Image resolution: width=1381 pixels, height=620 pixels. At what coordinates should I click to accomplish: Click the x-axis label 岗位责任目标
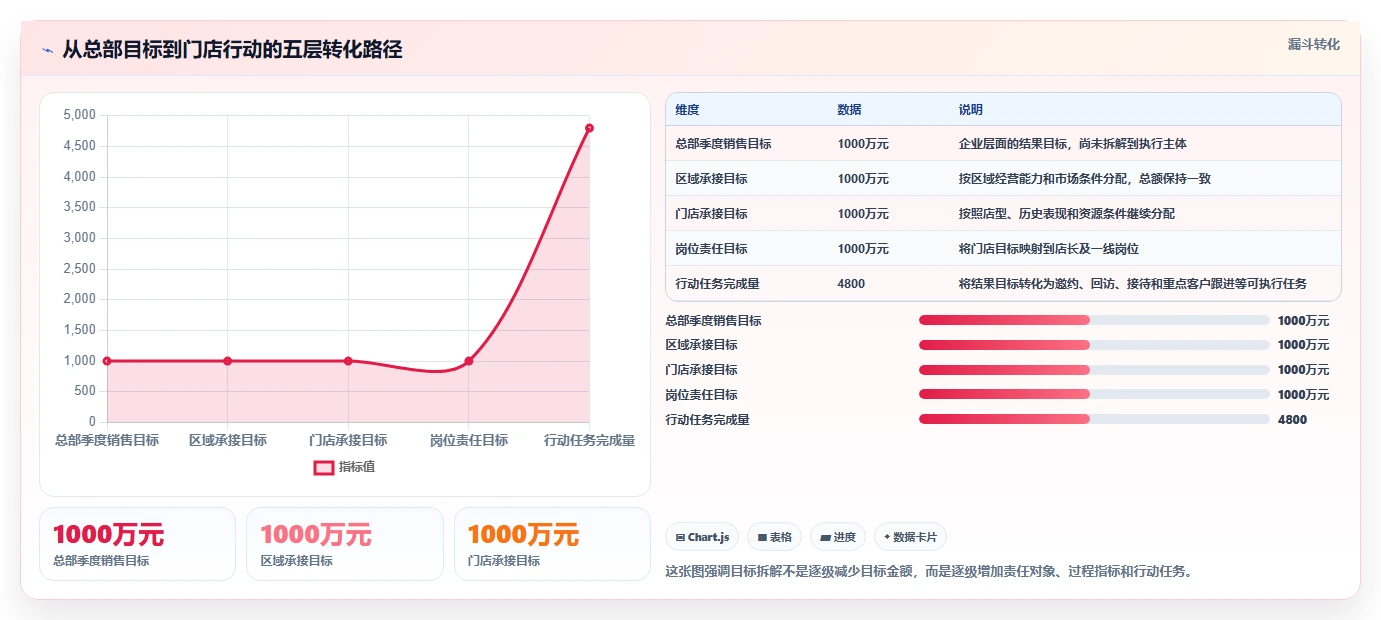[468, 441]
